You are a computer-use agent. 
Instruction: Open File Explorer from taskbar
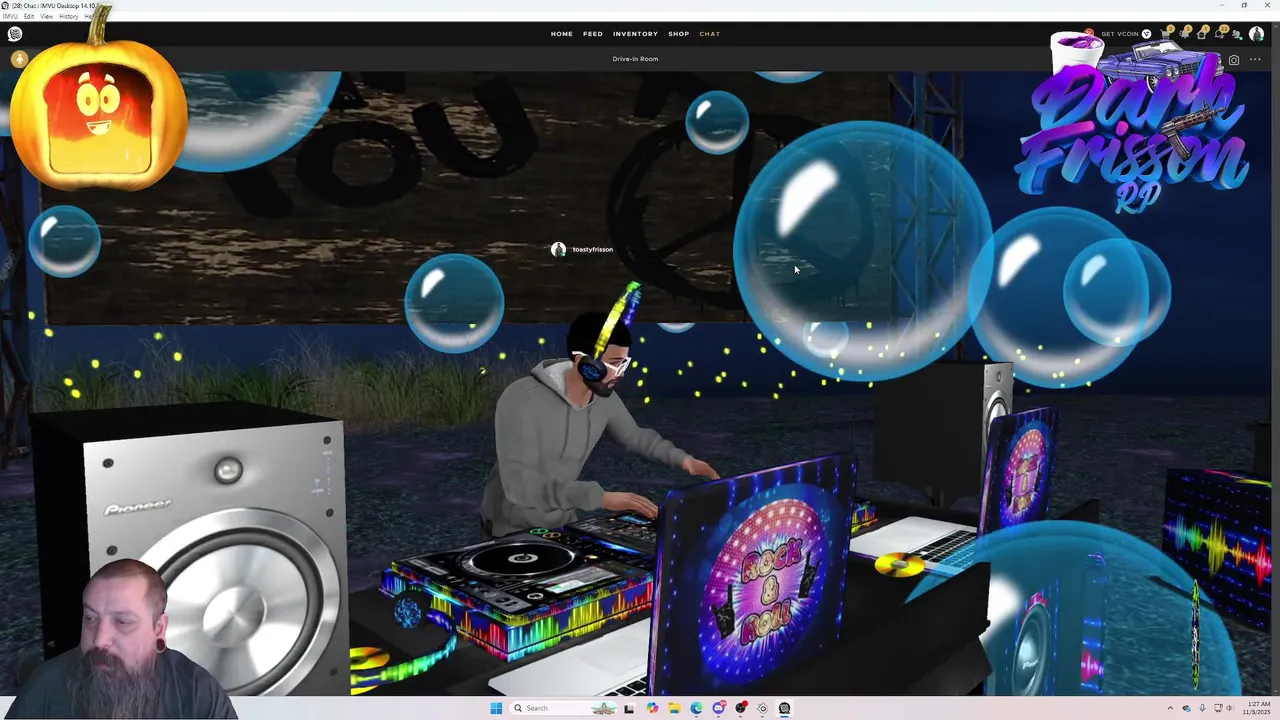pyautogui.click(x=674, y=708)
